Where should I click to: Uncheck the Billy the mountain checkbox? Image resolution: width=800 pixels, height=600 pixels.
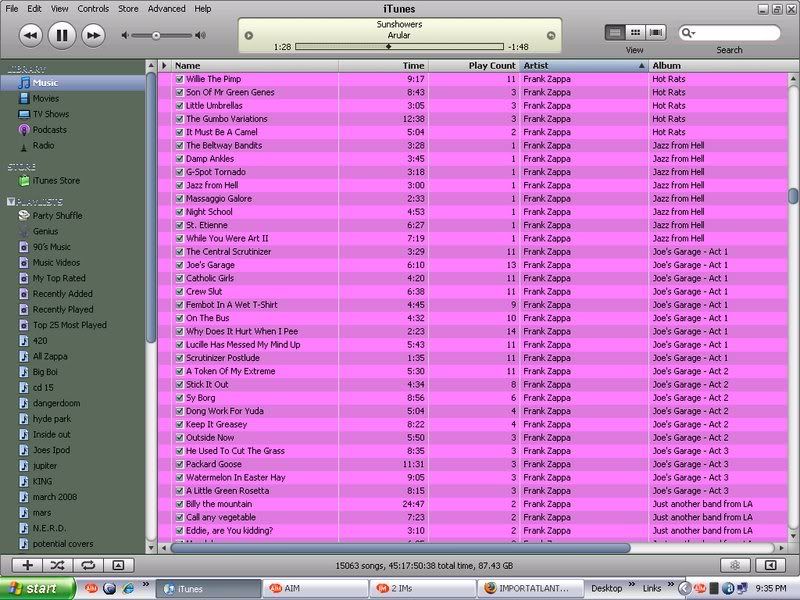coord(180,504)
